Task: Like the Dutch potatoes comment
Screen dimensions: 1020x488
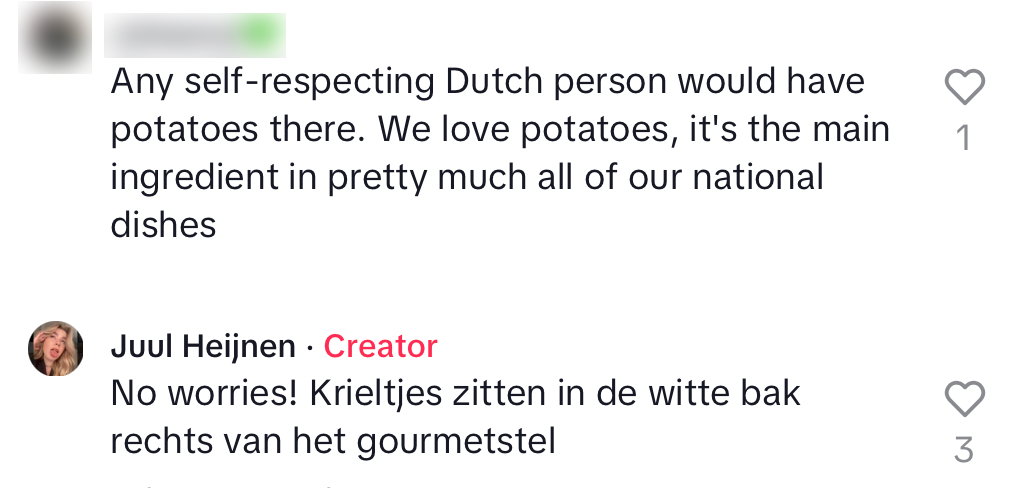Action: tap(964, 88)
